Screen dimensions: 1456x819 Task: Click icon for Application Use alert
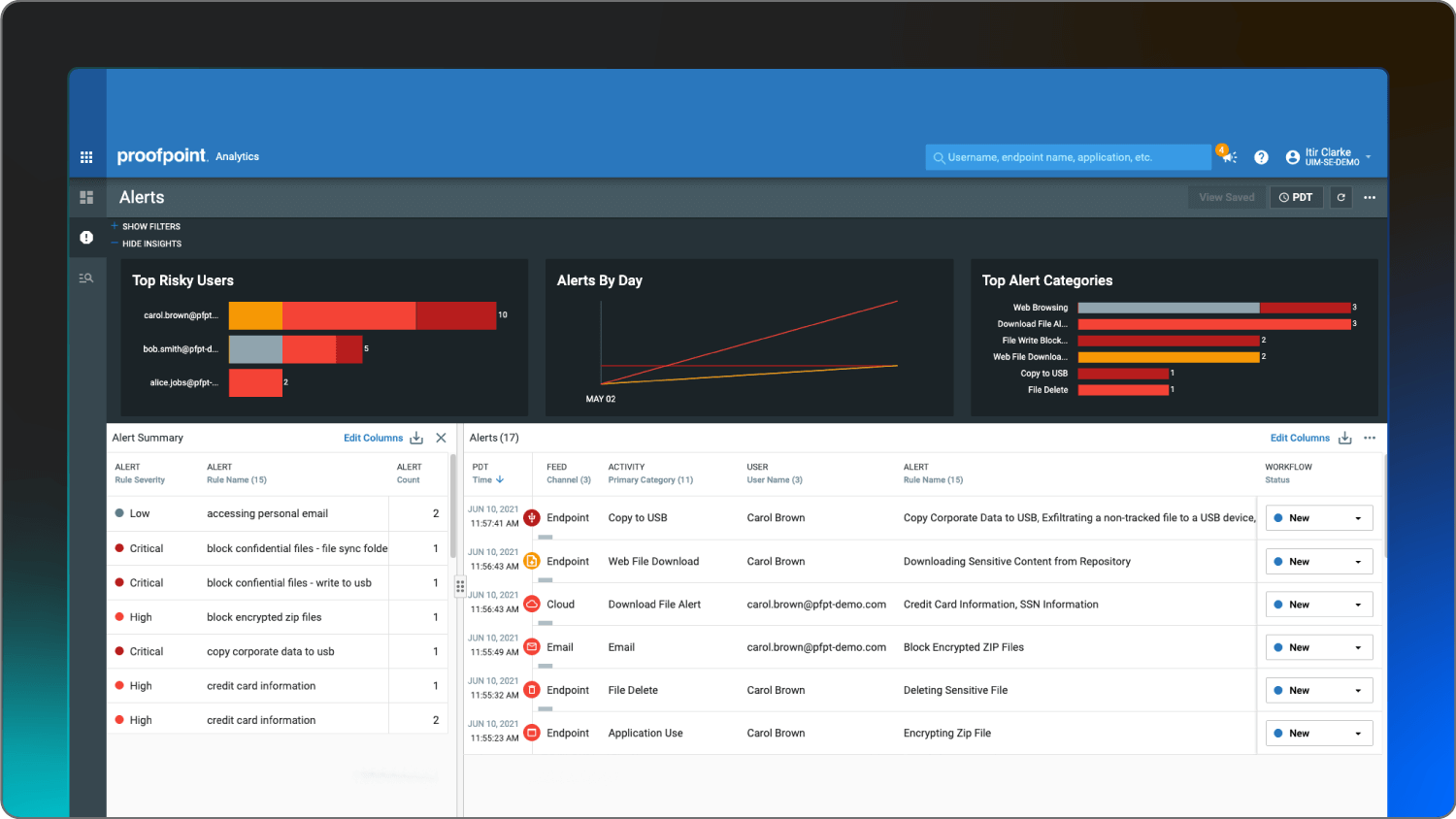pyautogui.click(x=532, y=733)
